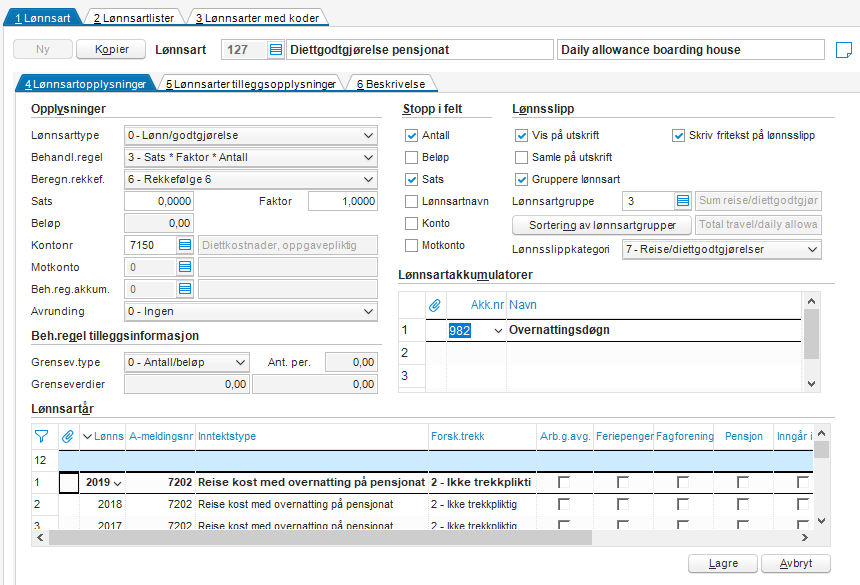The image size is (860, 585).
Task: Click Sortering av lønnsartgrupper button
Action: (x=602, y=225)
